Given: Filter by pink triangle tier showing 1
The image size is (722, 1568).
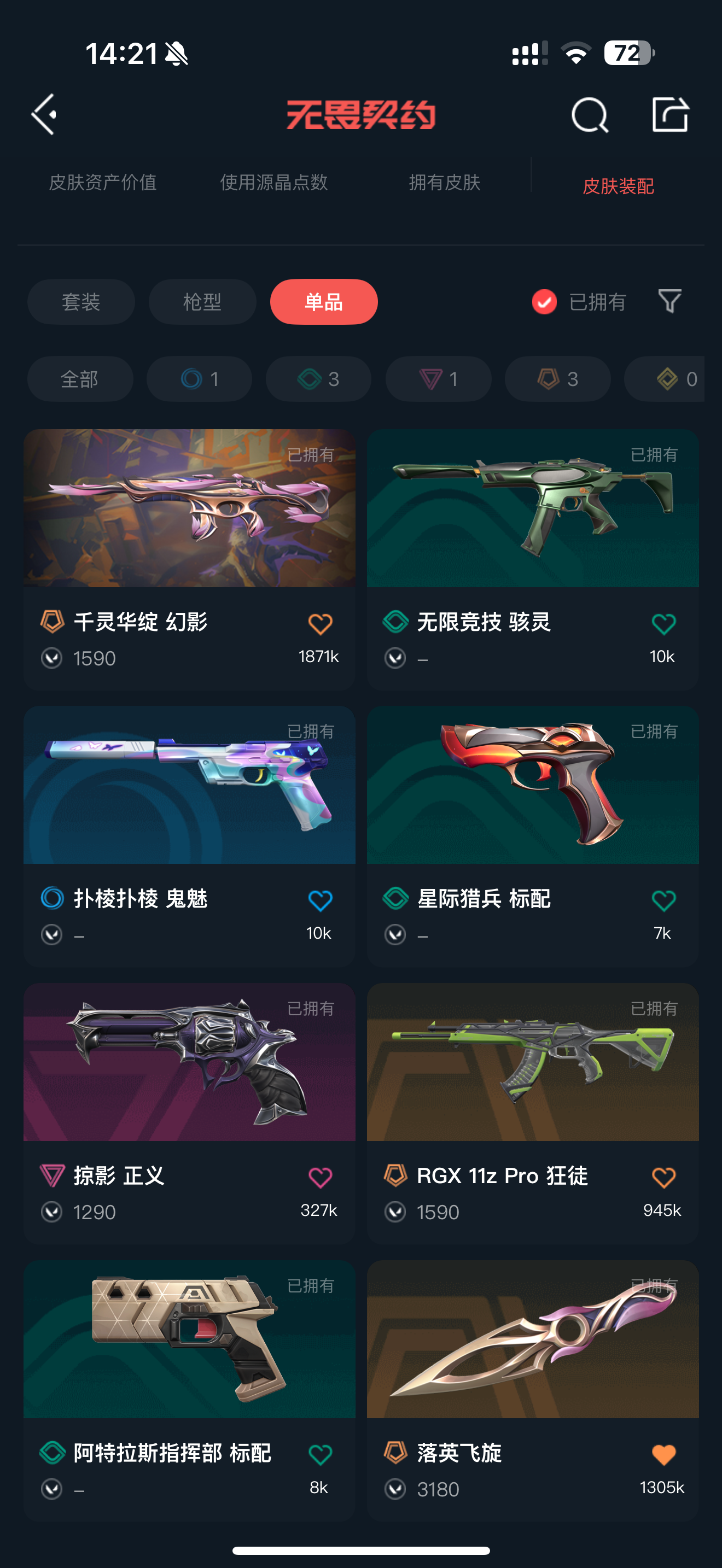Looking at the screenshot, I should tap(438, 379).
